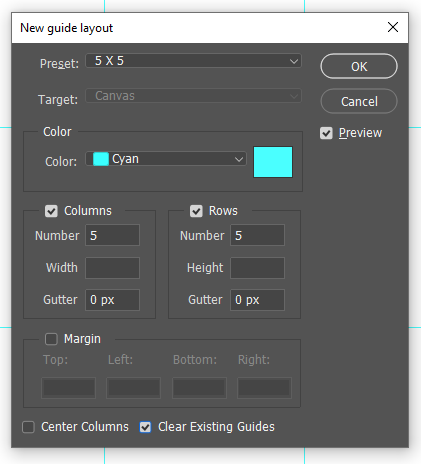Toggle the Rows checkbox

click(x=196, y=211)
